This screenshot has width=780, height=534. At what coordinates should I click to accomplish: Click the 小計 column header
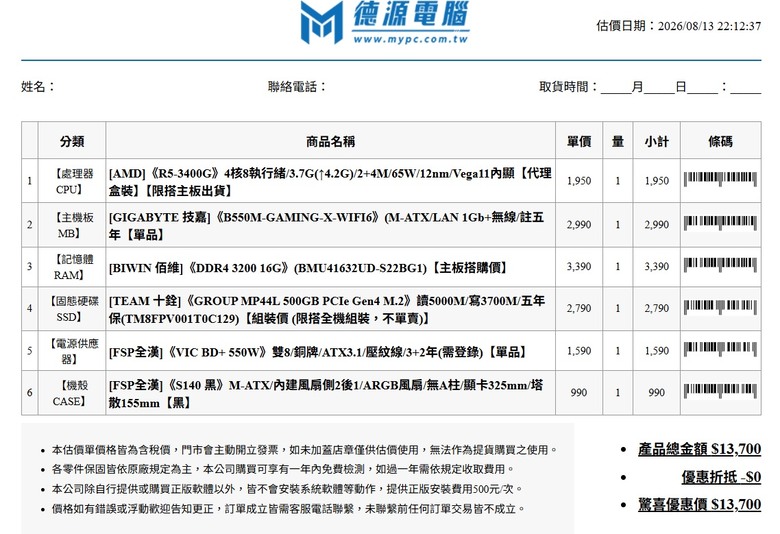pos(657,141)
